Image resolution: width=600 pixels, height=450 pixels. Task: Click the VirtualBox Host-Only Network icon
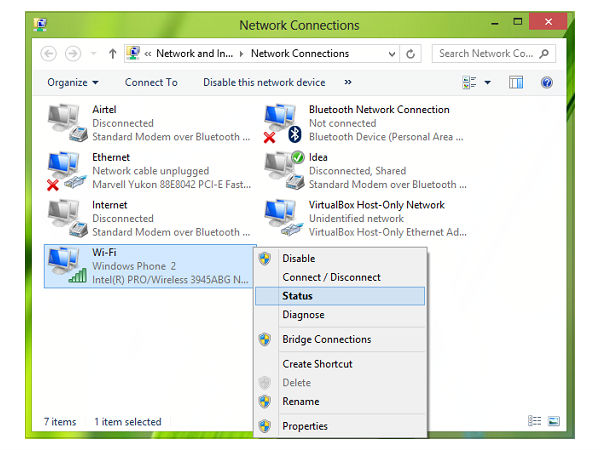[x=283, y=218]
